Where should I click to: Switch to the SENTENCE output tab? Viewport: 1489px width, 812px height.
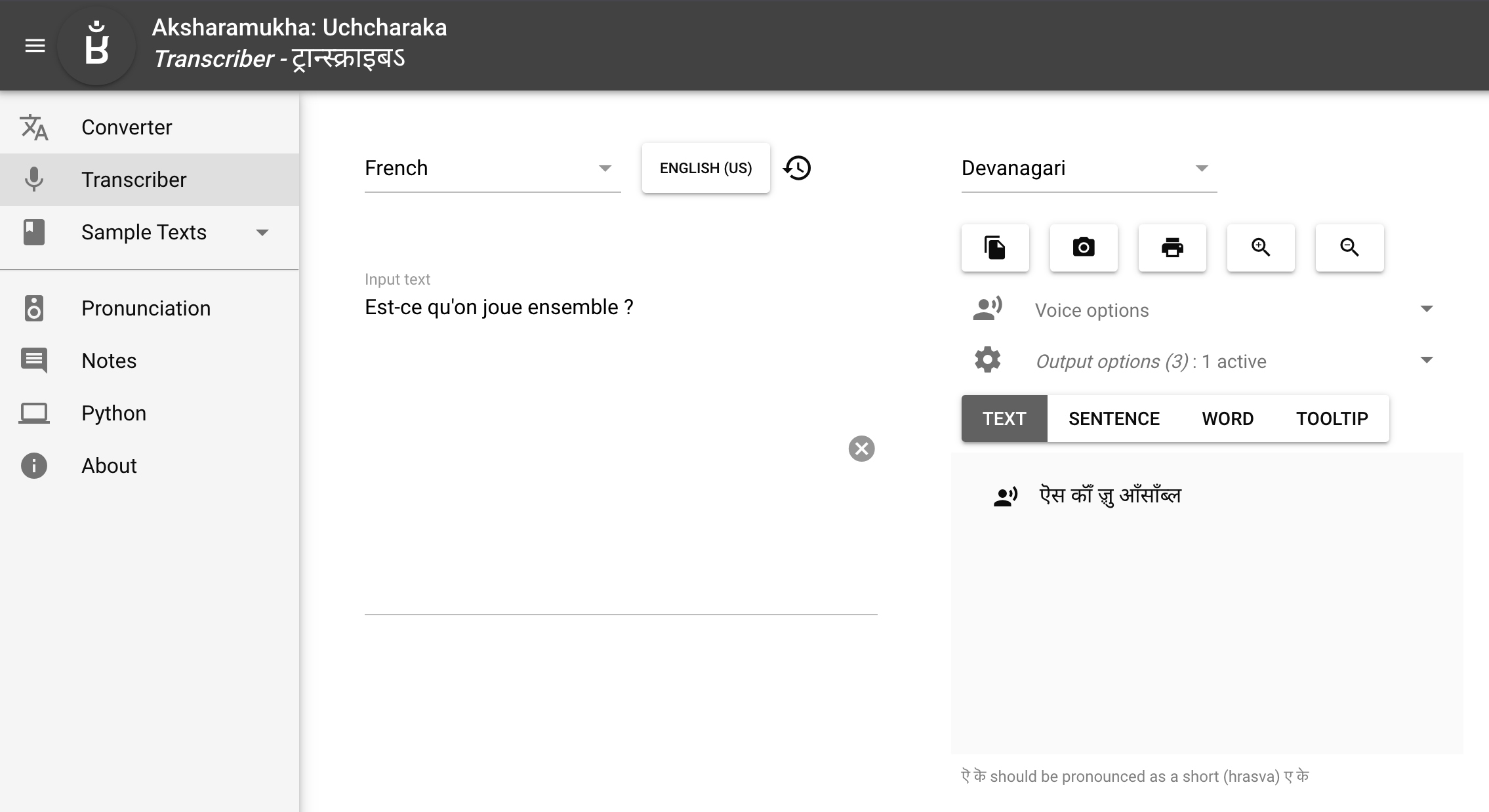point(1114,418)
